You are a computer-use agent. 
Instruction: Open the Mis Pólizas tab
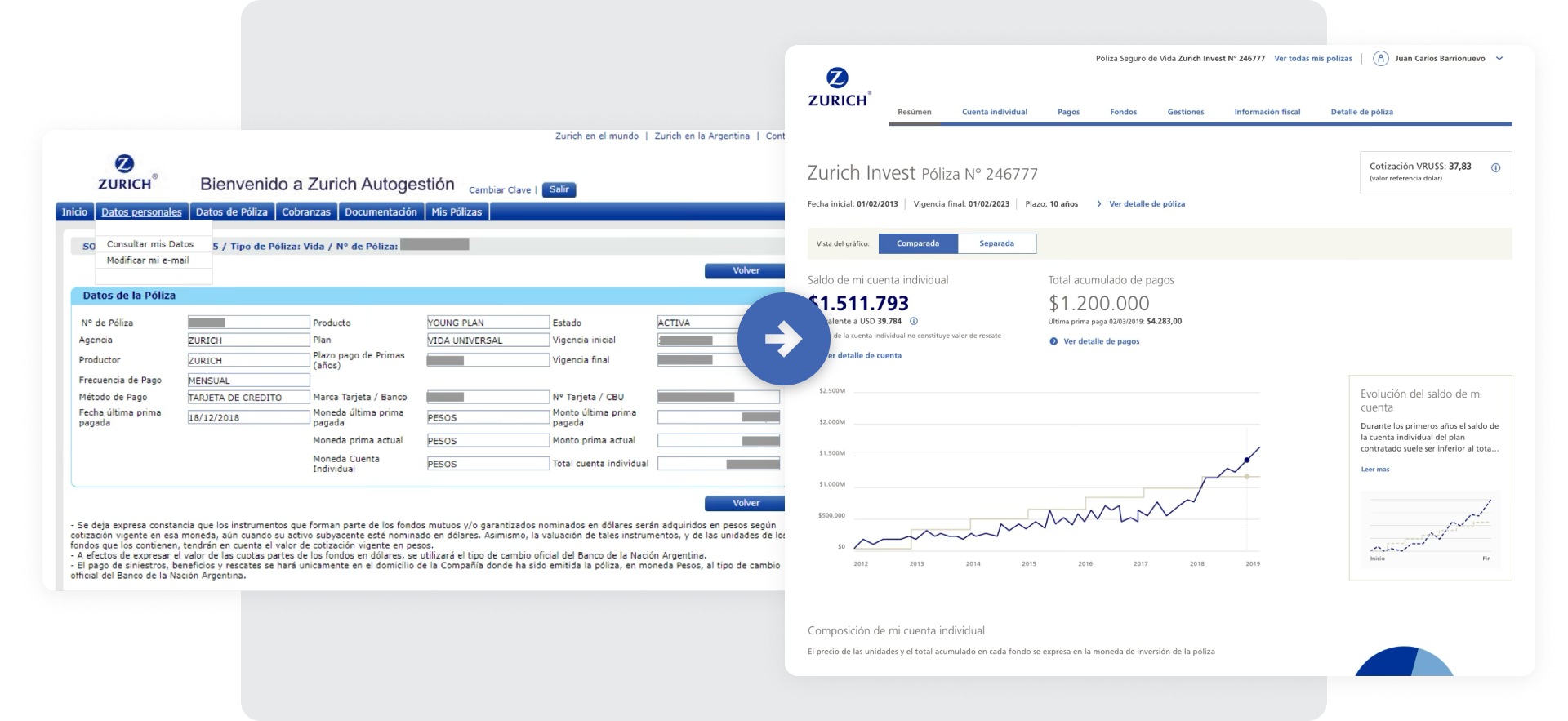(457, 212)
